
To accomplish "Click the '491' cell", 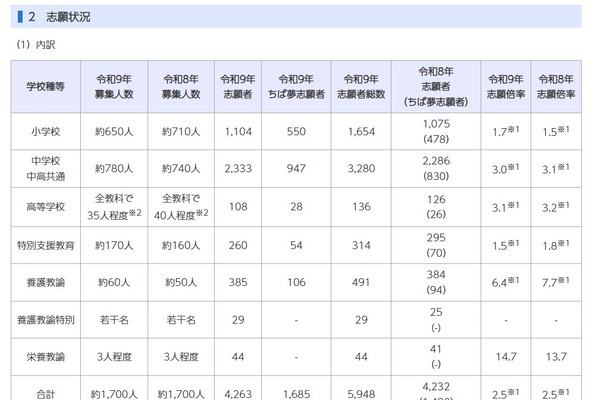I will tap(361, 282).
